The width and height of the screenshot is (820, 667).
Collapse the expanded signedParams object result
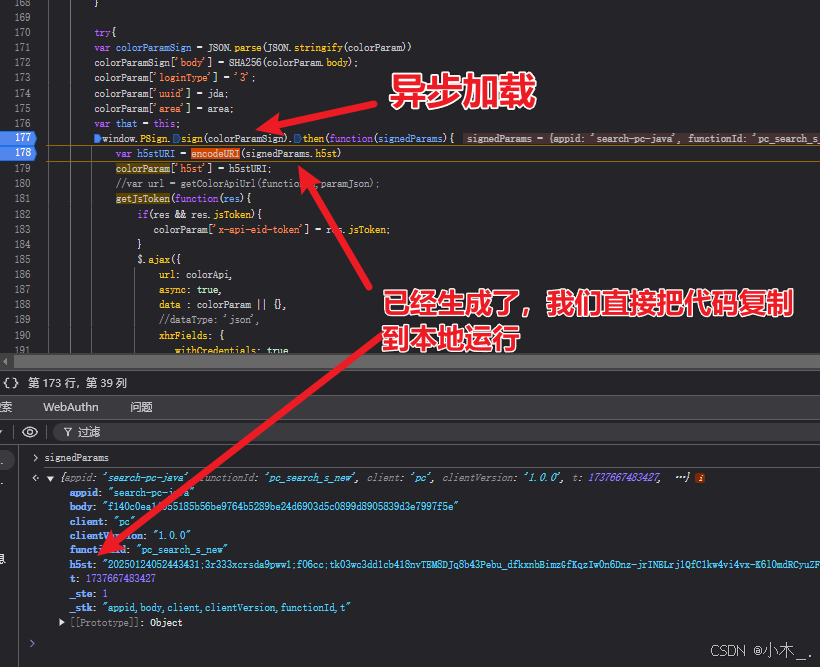coord(51,478)
